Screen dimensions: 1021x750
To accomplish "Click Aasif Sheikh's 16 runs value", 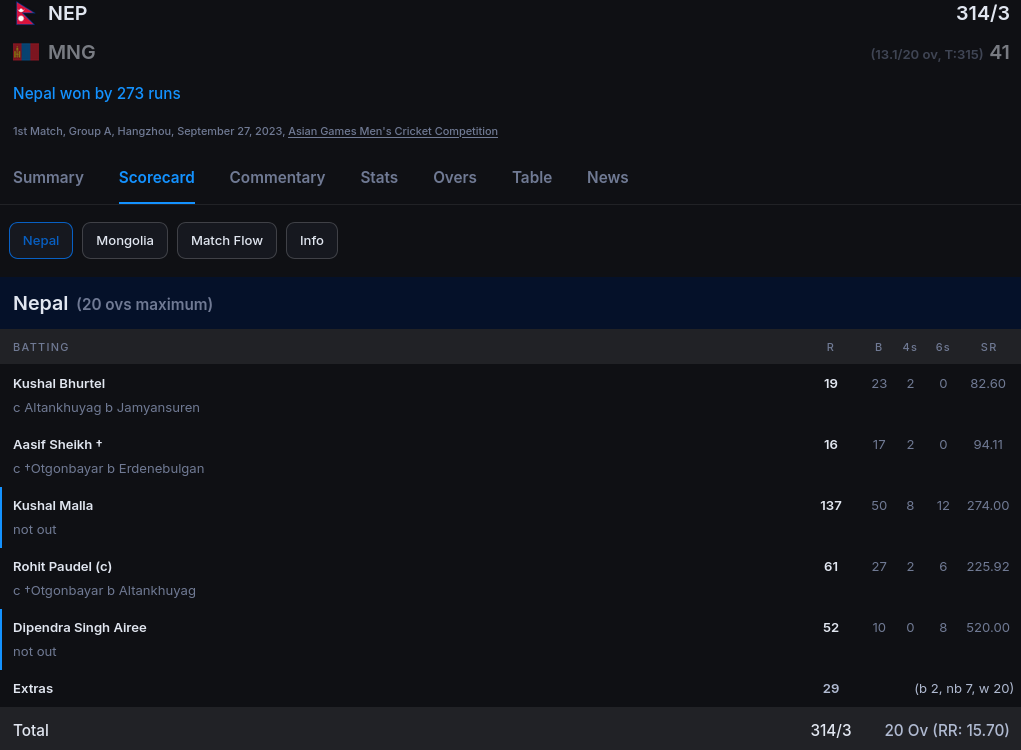I will pyautogui.click(x=831, y=445).
